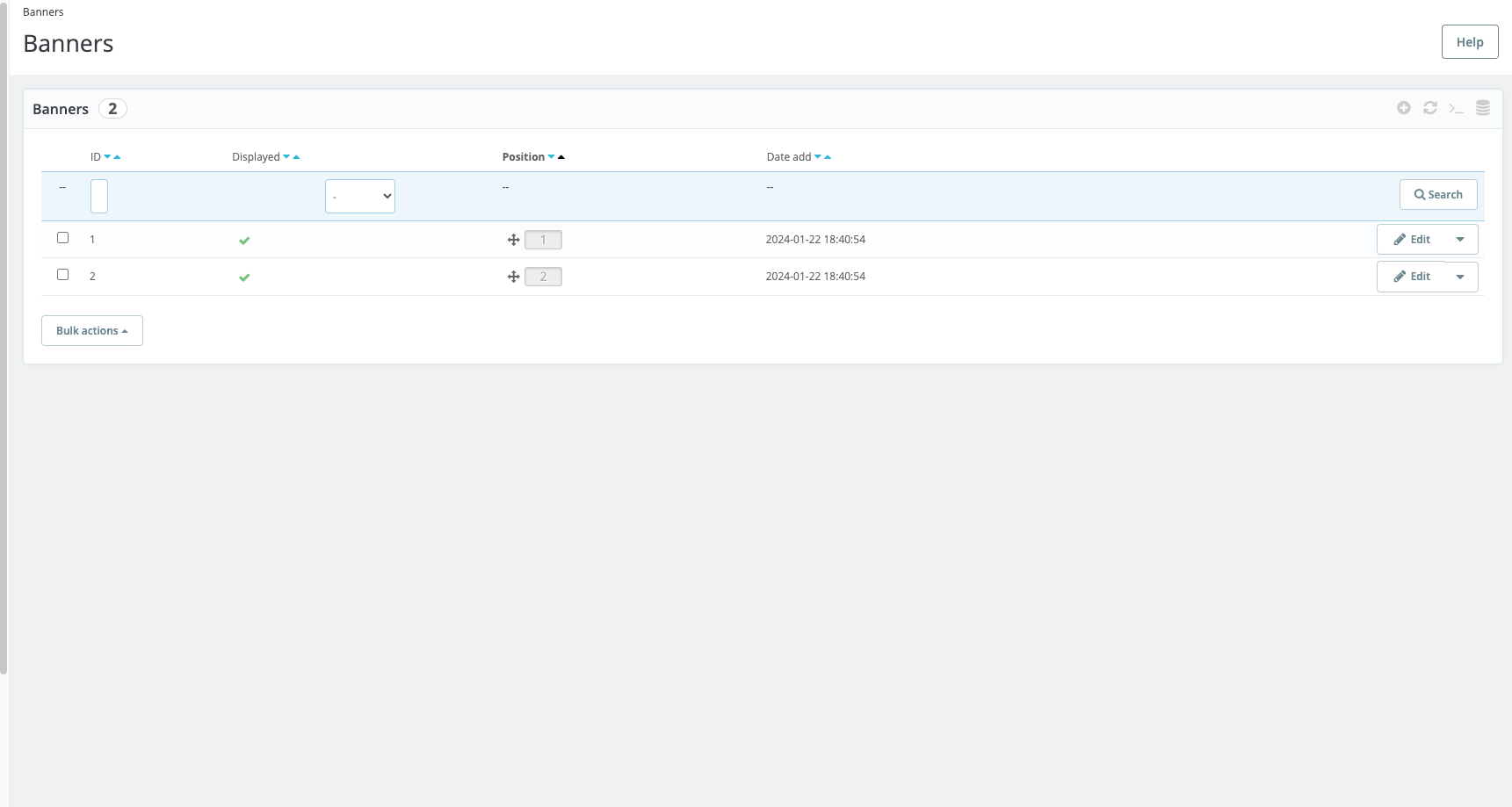Image resolution: width=1512 pixels, height=807 pixels.
Task: Click Edit button for banner 1
Action: click(1412, 240)
